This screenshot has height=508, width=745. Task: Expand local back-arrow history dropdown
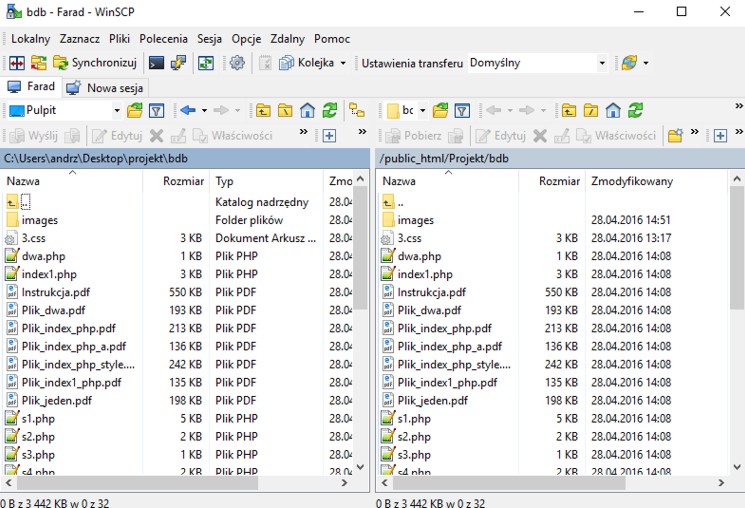coord(204,111)
